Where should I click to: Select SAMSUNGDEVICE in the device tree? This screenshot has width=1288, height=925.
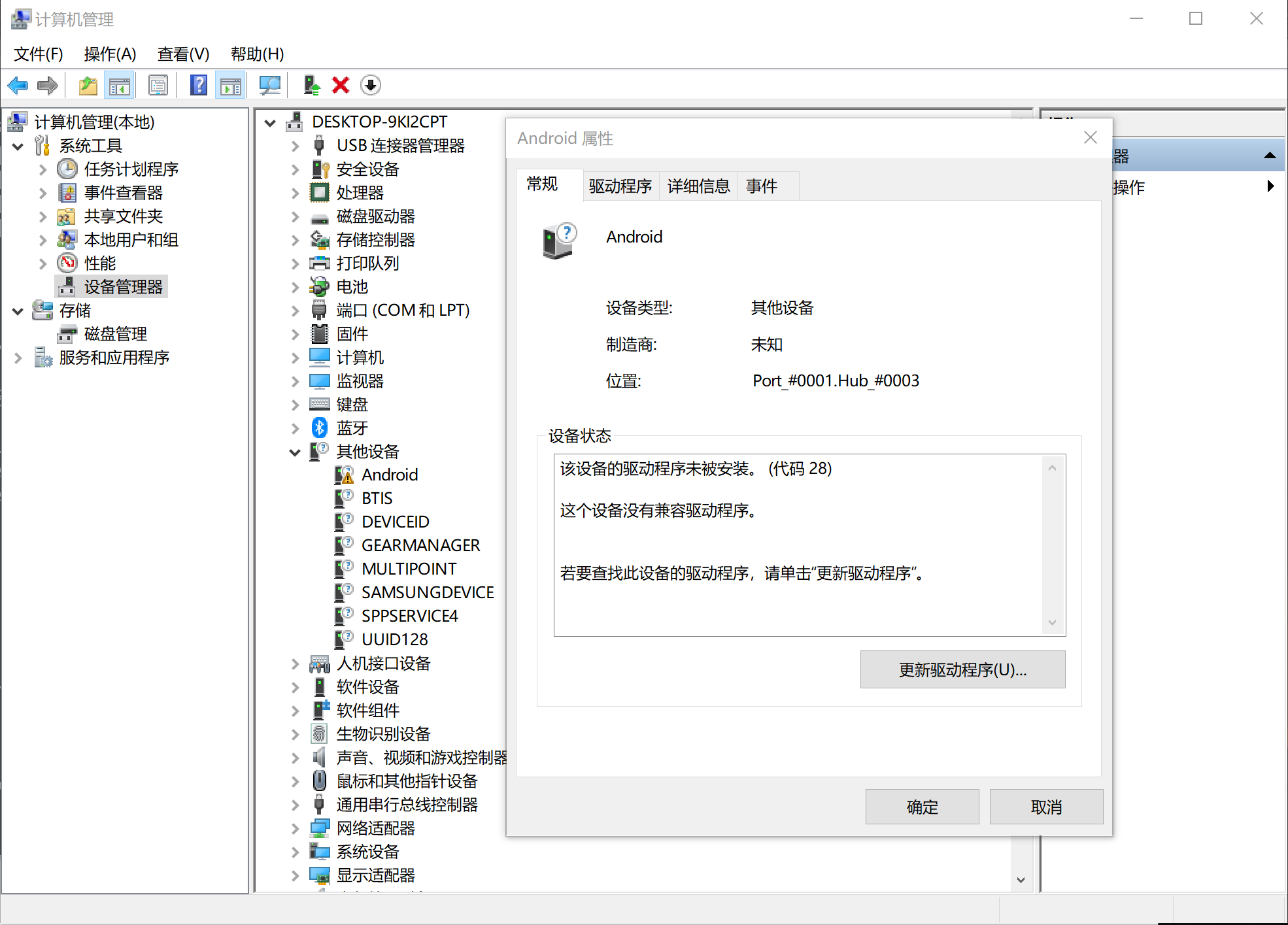(428, 592)
